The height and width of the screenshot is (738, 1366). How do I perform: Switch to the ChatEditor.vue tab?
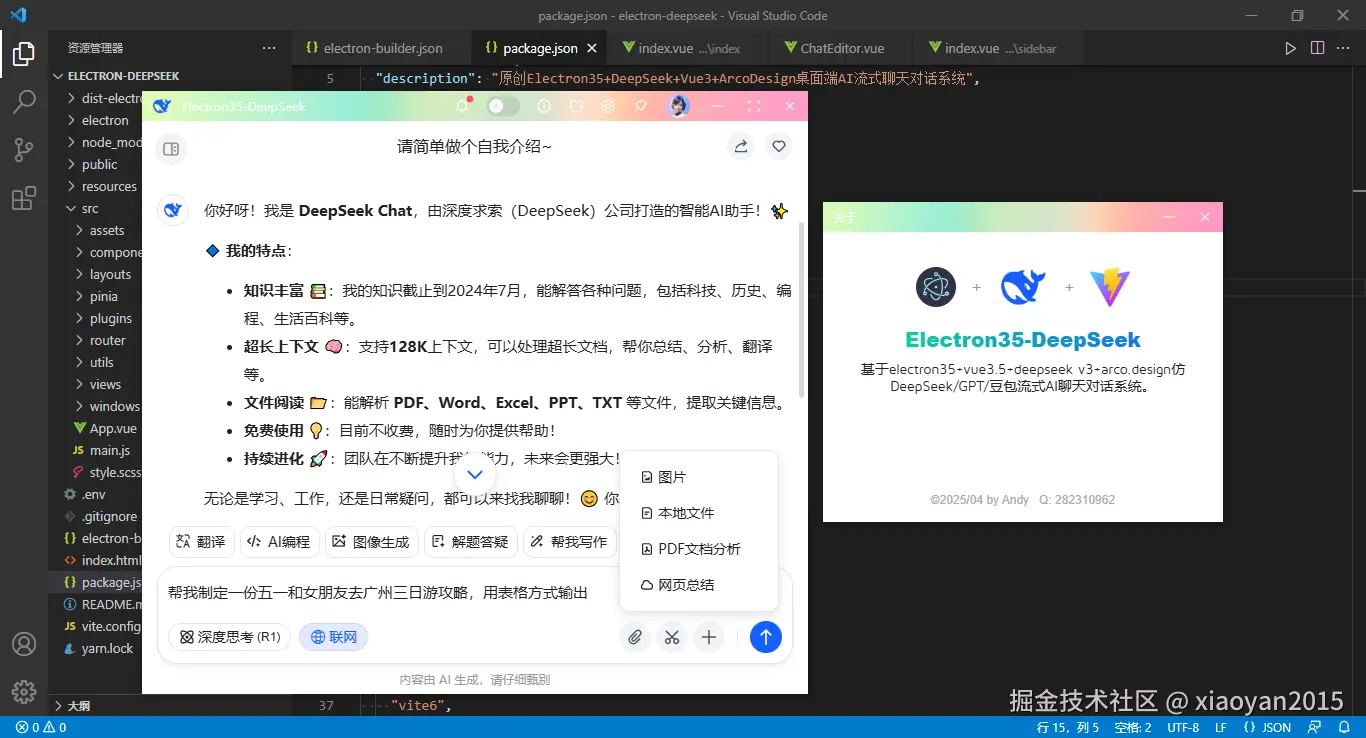(841, 47)
